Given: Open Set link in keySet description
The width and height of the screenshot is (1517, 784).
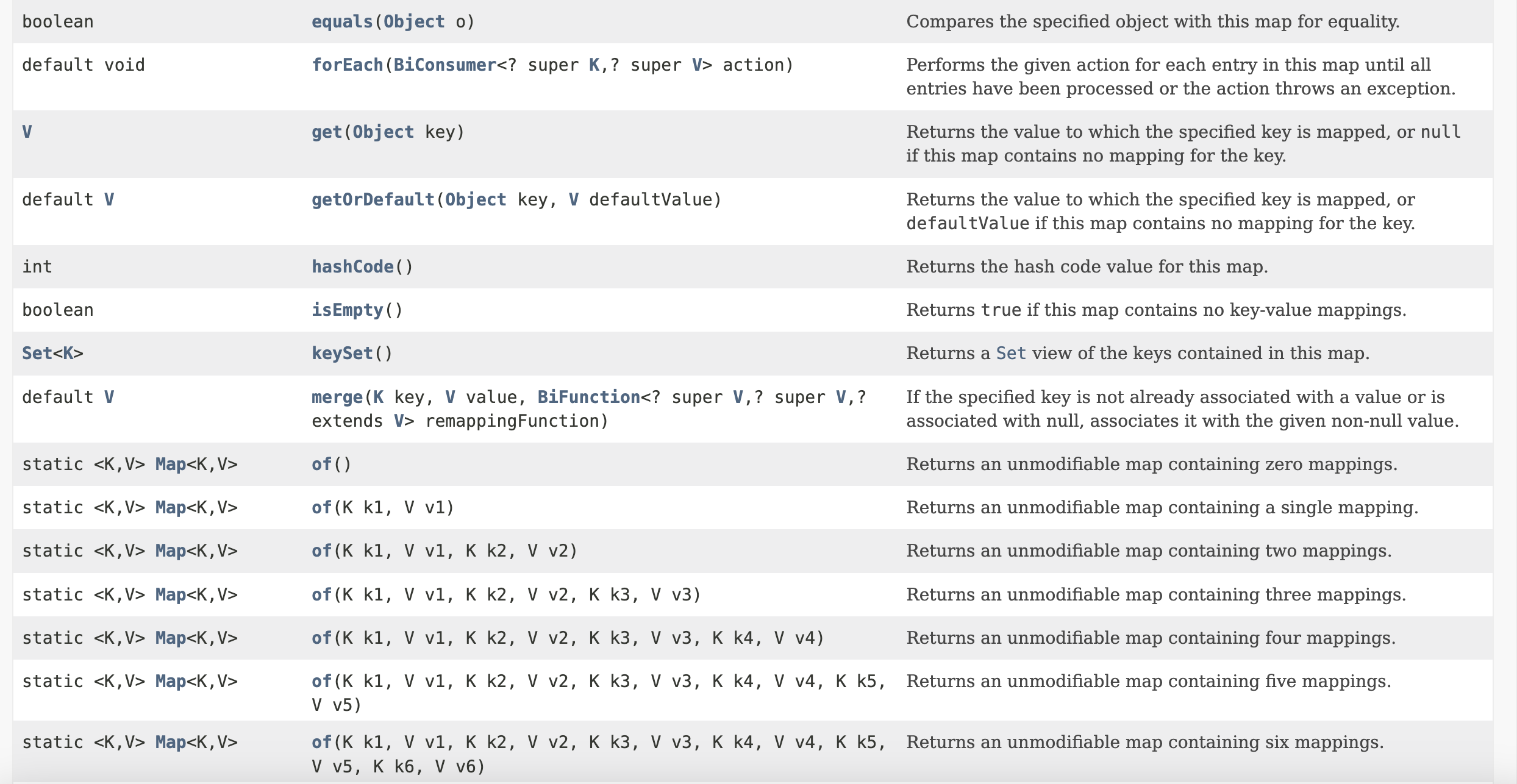Looking at the screenshot, I should (x=1010, y=354).
